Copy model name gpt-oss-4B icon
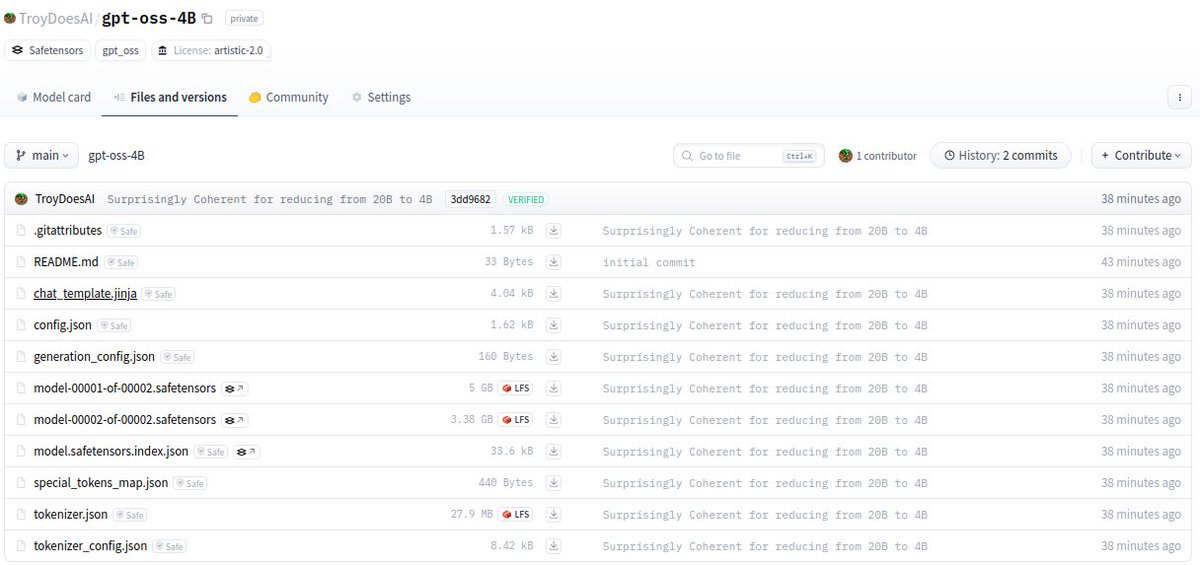This screenshot has height=565, width=1200. click(207, 18)
